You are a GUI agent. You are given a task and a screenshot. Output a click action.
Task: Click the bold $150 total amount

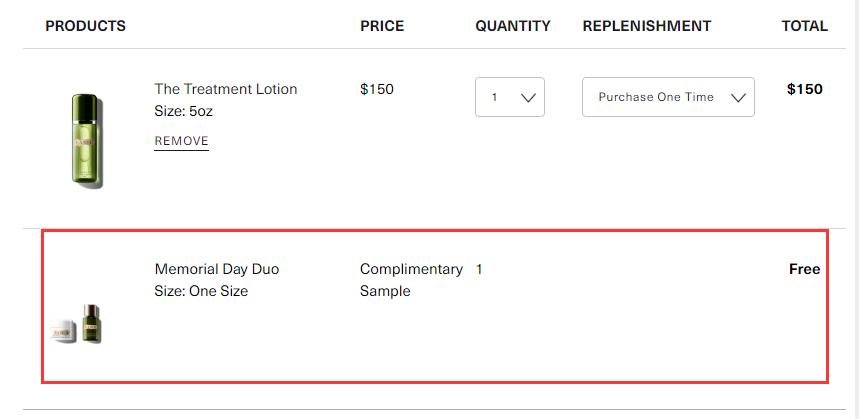click(805, 89)
